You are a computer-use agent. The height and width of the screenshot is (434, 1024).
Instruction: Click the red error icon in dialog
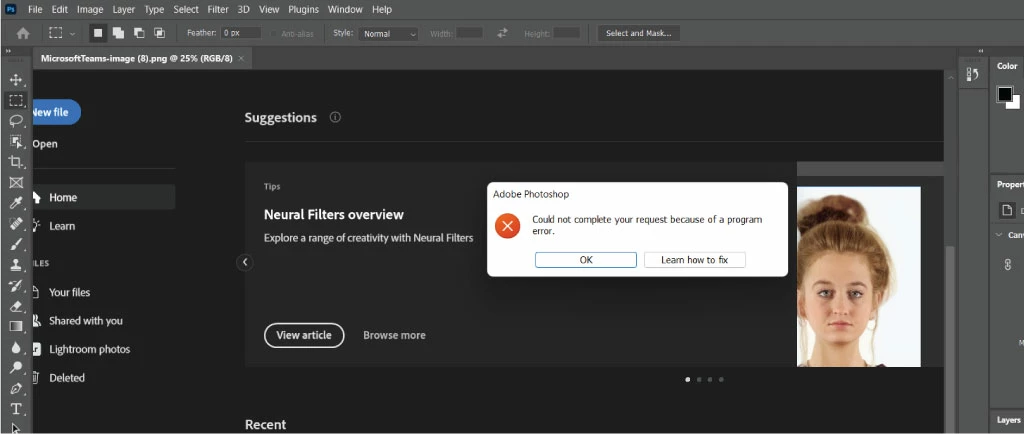[507, 226]
